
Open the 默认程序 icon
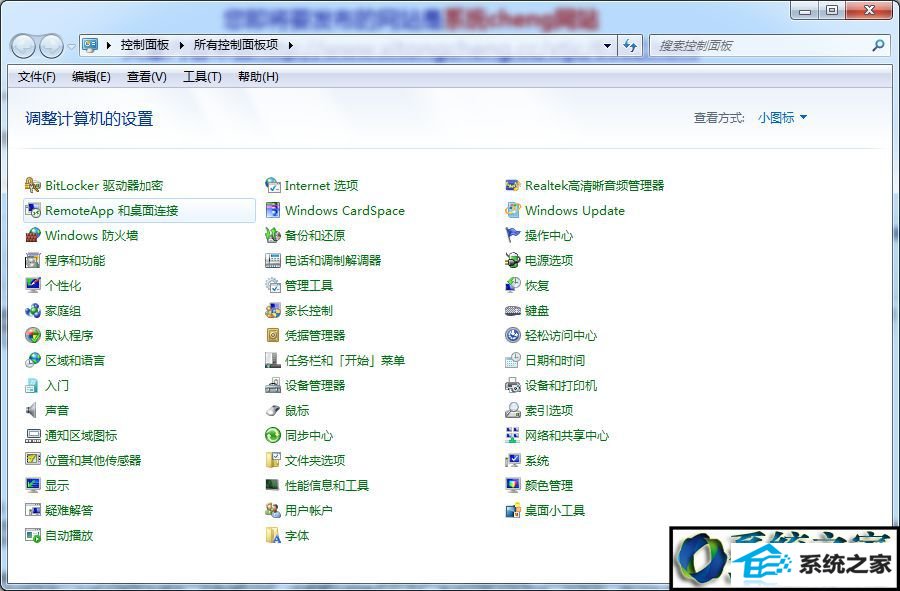tap(33, 335)
